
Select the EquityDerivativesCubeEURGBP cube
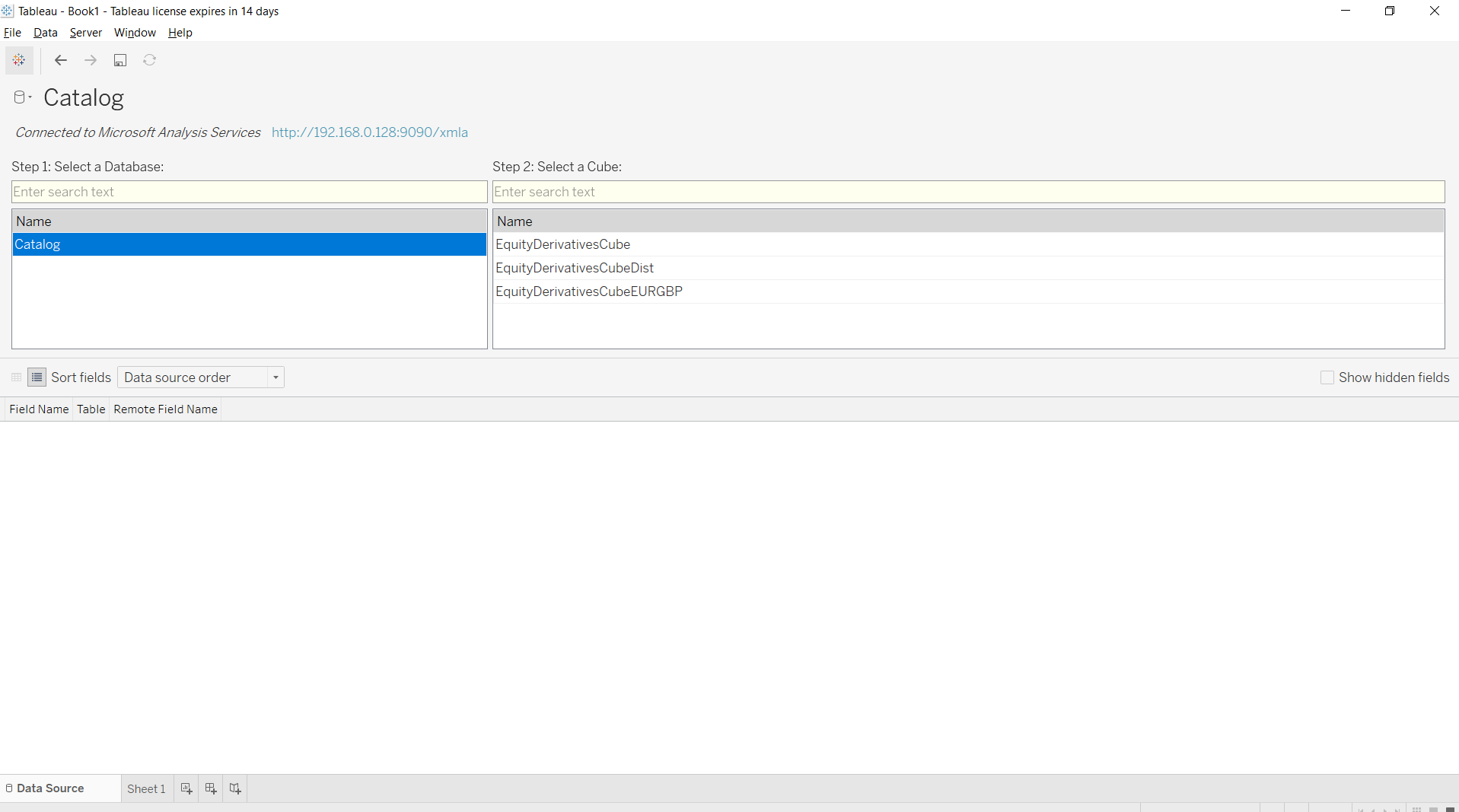click(589, 291)
